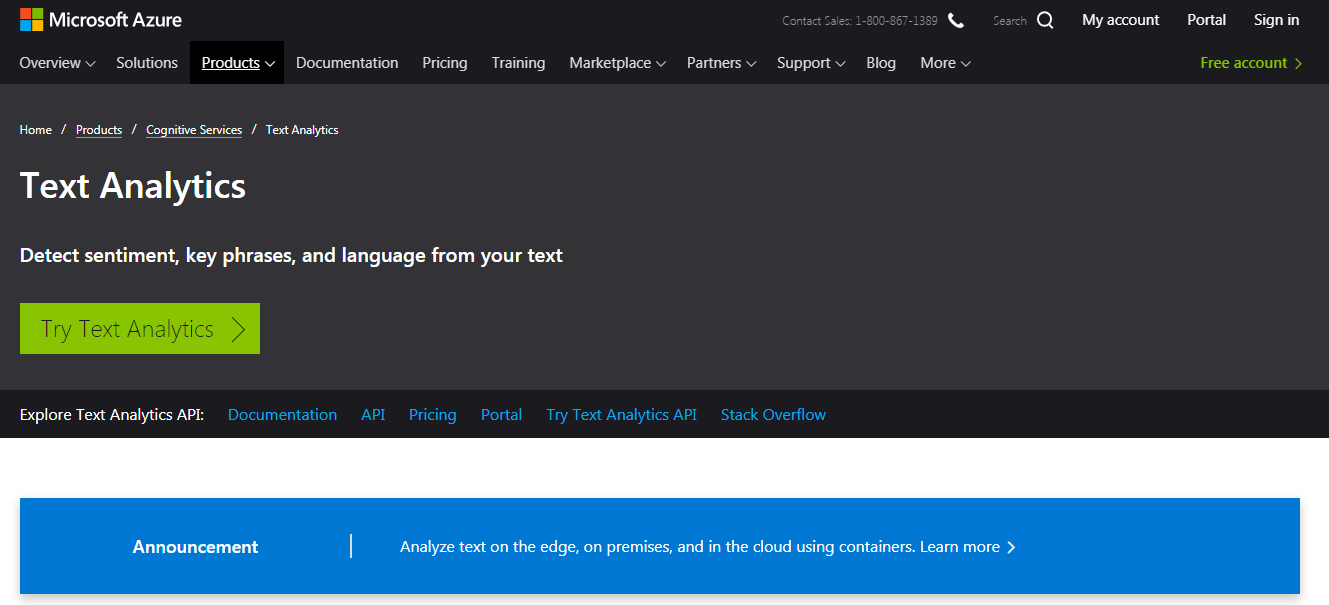Image resolution: width=1329 pixels, height=605 pixels.
Task: Open Training in the navigation bar
Action: point(518,63)
